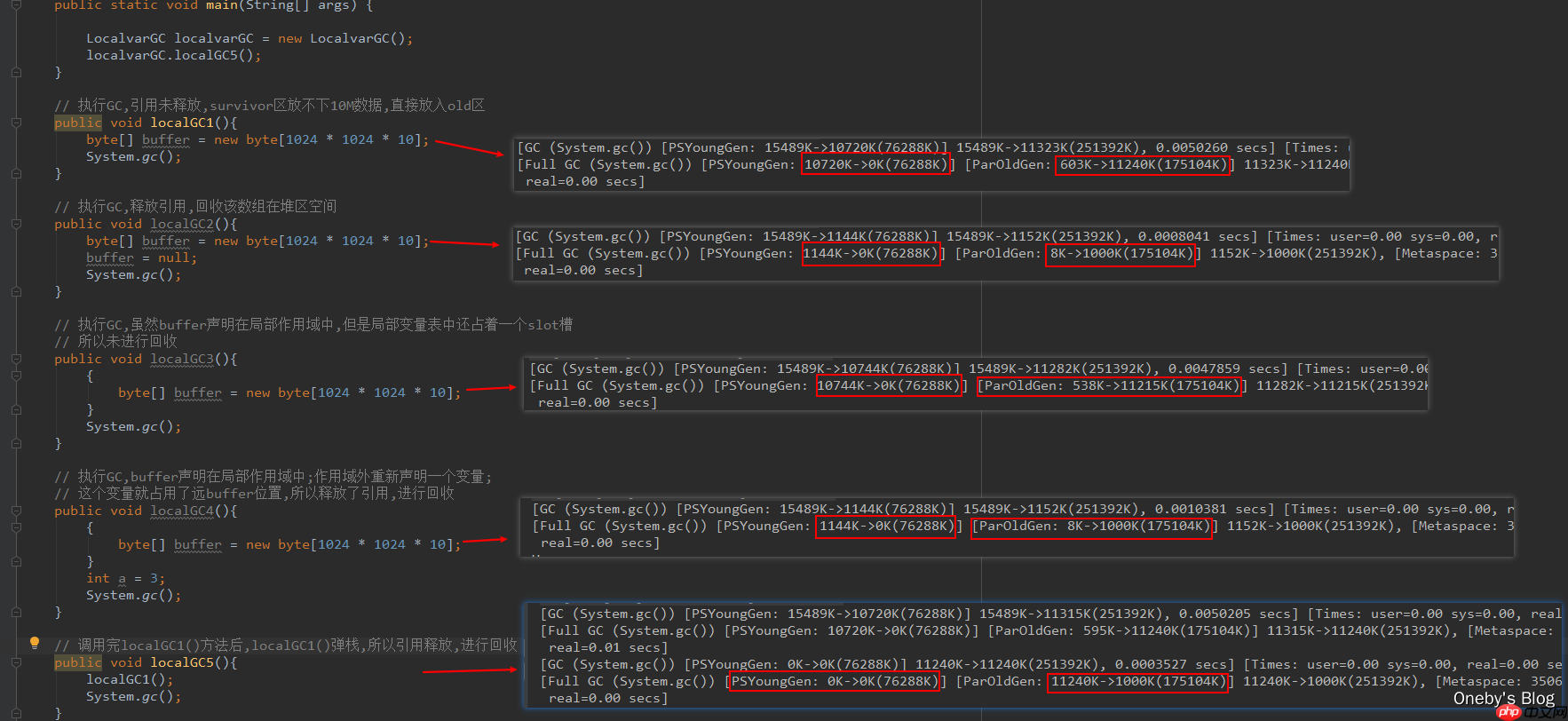Image resolution: width=1568 pixels, height=721 pixels.
Task: Click the fold marker at localGC2's closing brace
Action: (x=16, y=291)
